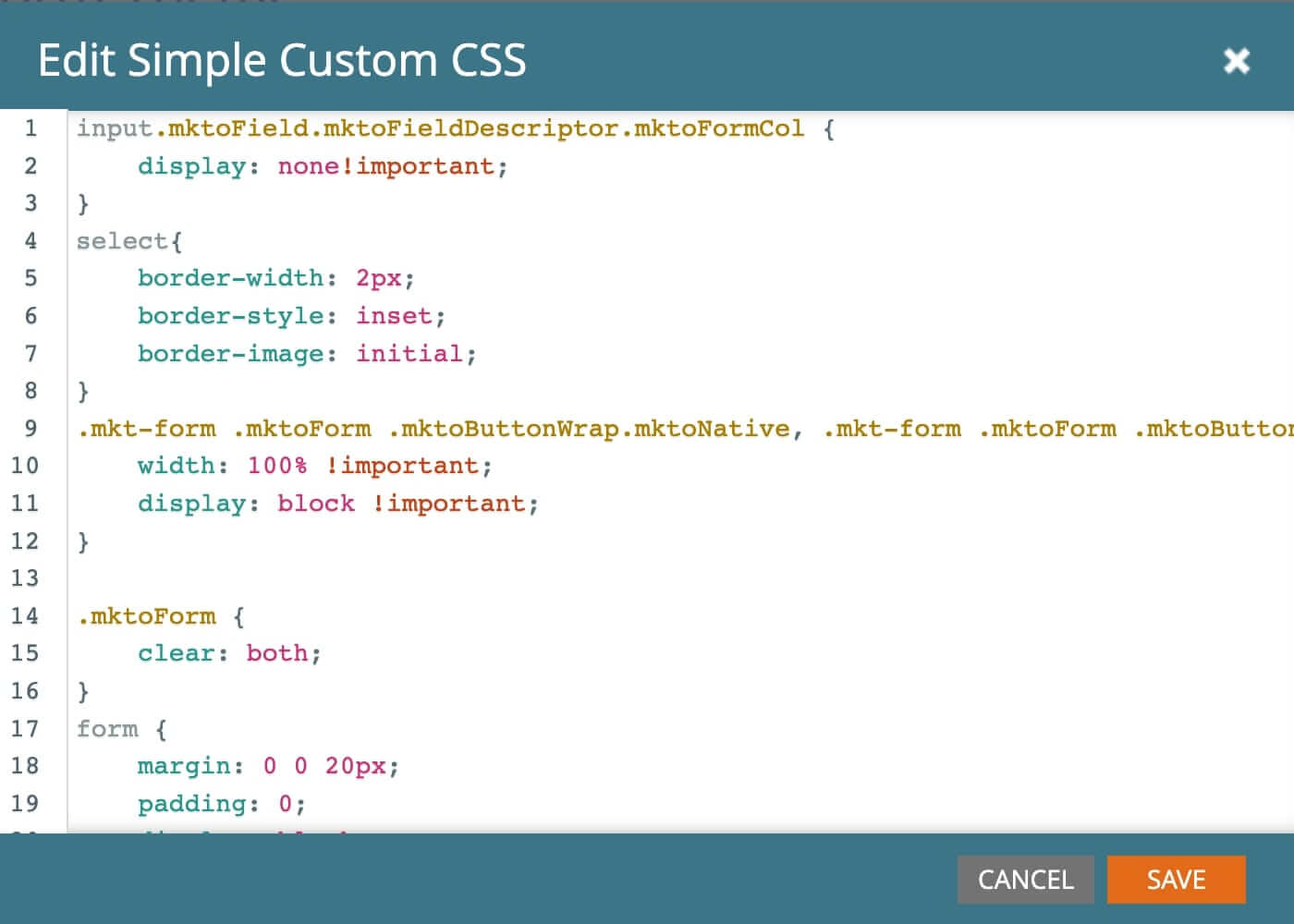This screenshot has height=924, width=1294.
Task: Place cursor in the input.mktoField selector line
Action: coord(440,128)
